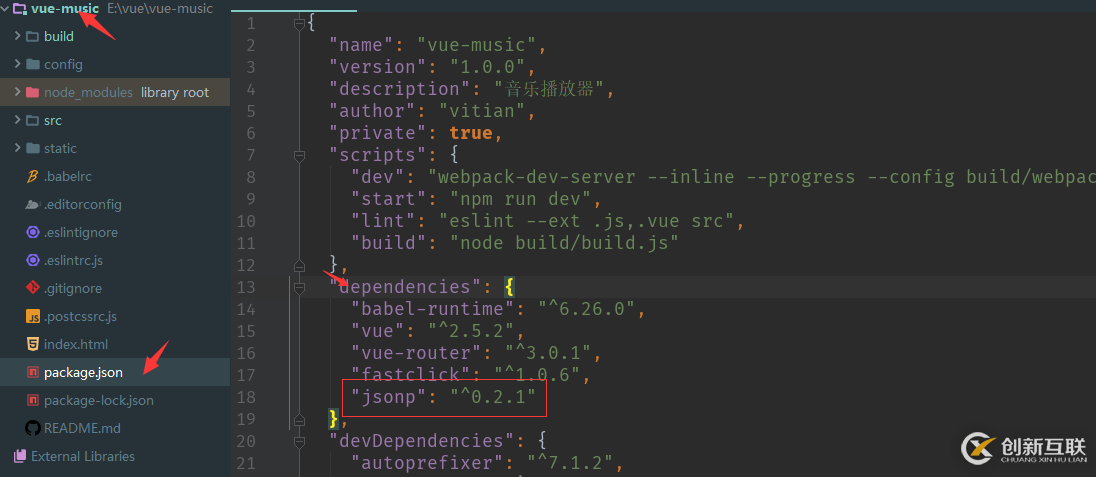The image size is (1096, 477).
Task: Click the end-fold marker at line 12
Action: pos(299,266)
